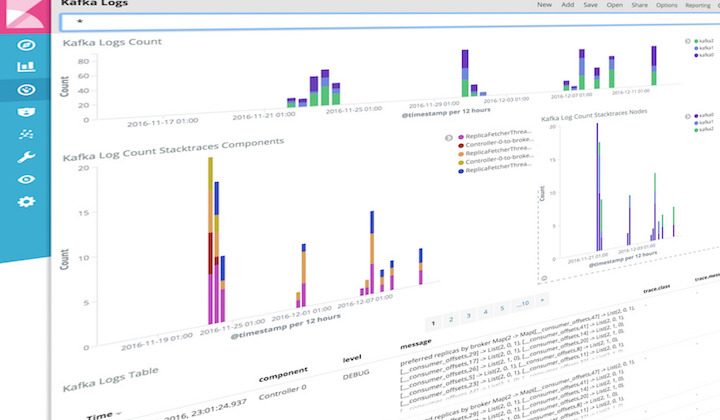
Task: Click Options in the top menu
Action: click(x=666, y=5)
